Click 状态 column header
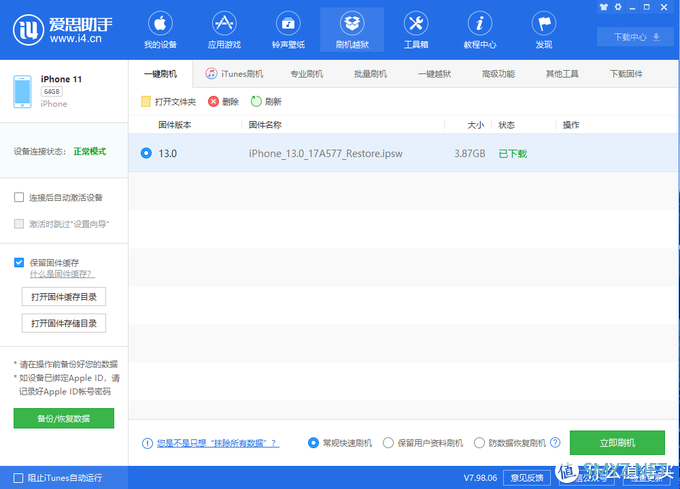Screen dimensions: 680x489 [x=507, y=125]
